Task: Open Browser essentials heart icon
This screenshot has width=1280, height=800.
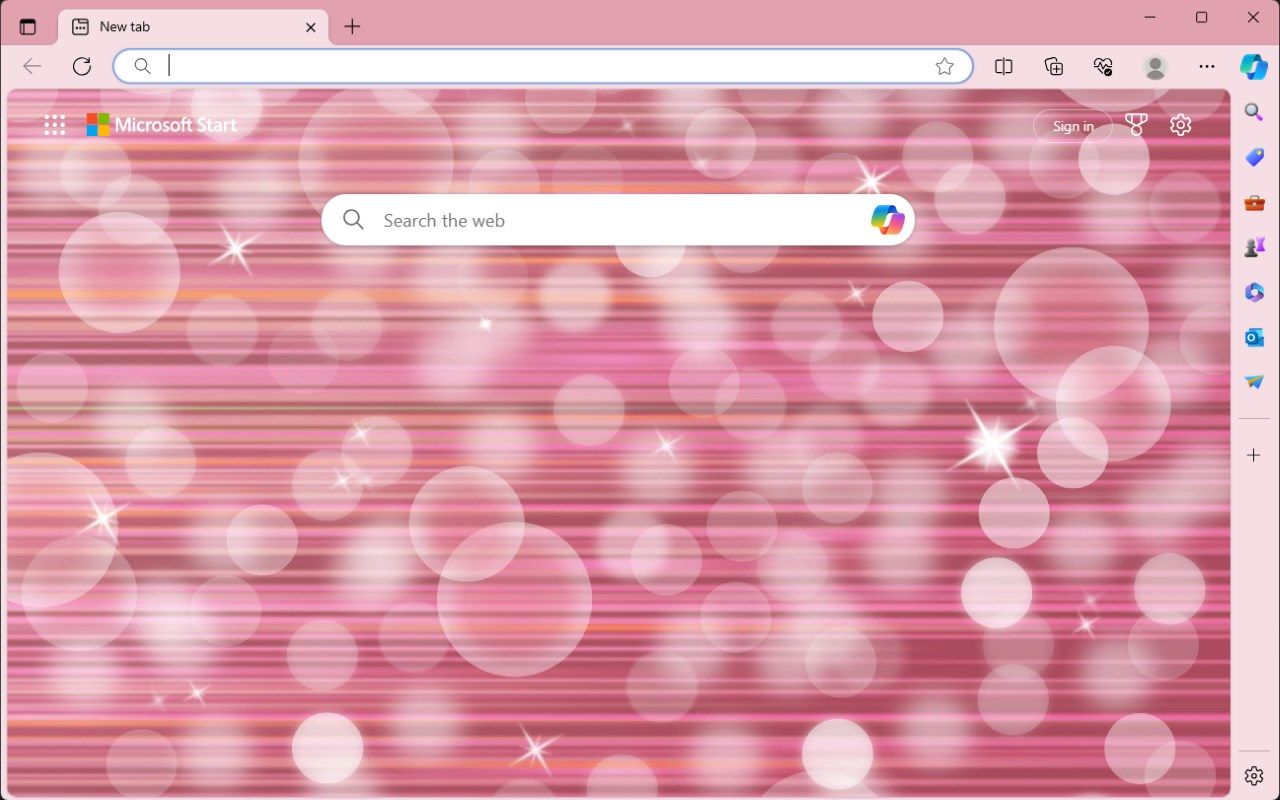Action: [x=1103, y=66]
